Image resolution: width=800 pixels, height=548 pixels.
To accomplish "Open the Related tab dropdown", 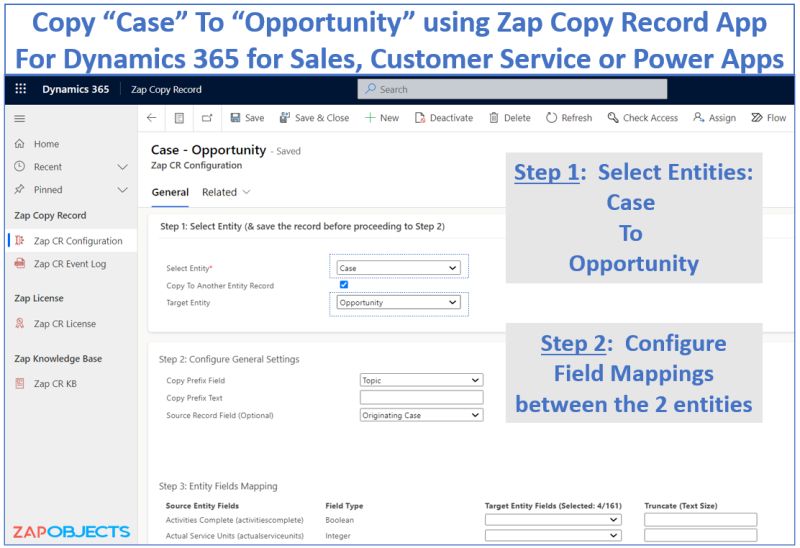I will [226, 192].
